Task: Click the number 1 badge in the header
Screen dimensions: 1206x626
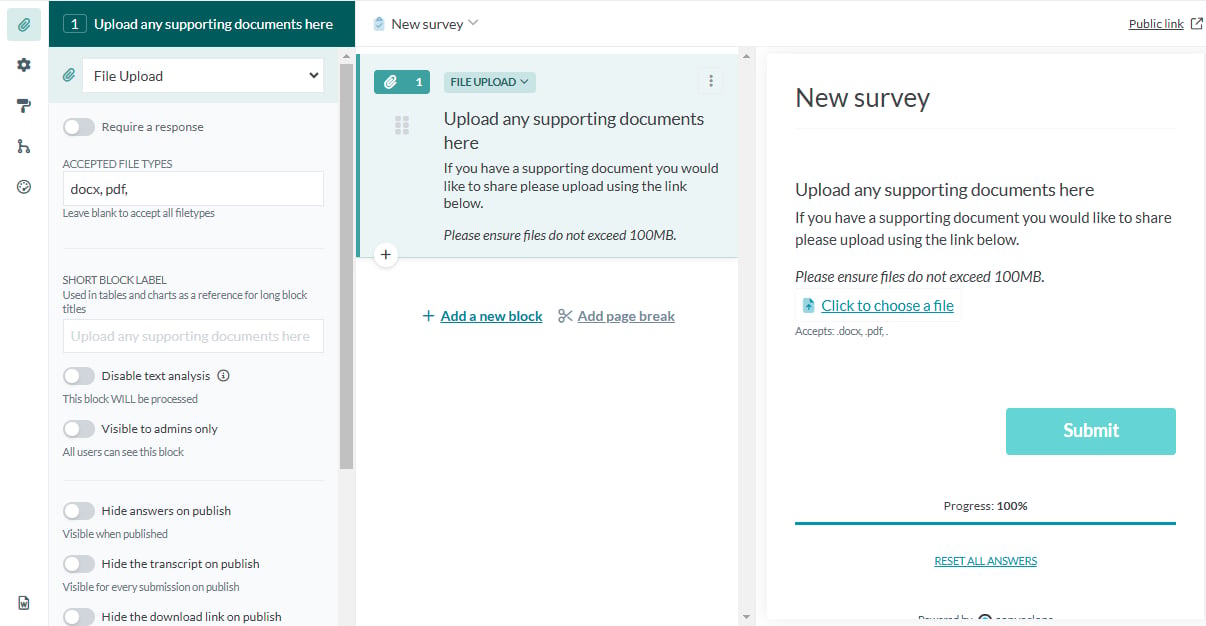Action: pyautogui.click(x=74, y=24)
